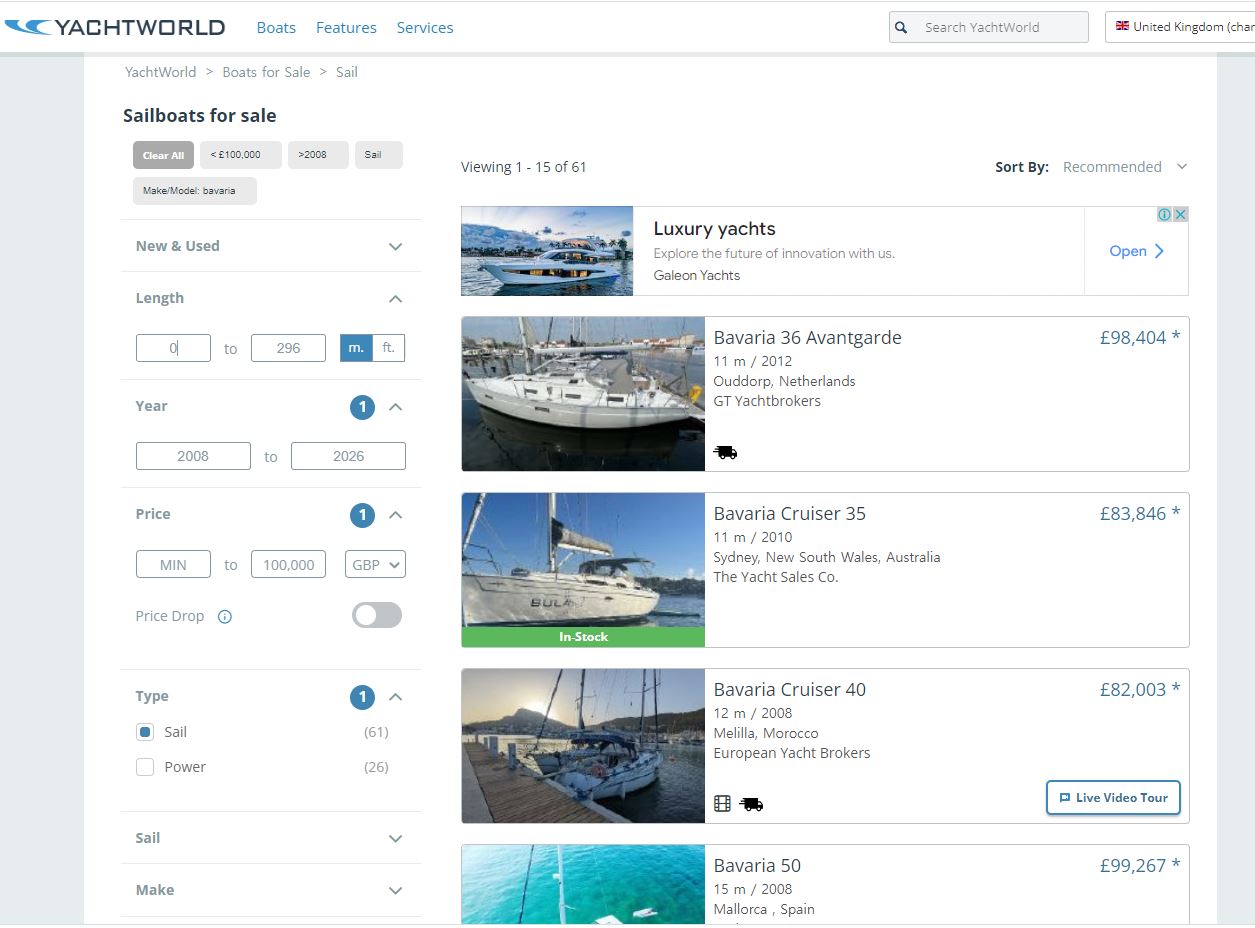
Task: Click the Sail breadcrumb
Action: tap(347, 72)
